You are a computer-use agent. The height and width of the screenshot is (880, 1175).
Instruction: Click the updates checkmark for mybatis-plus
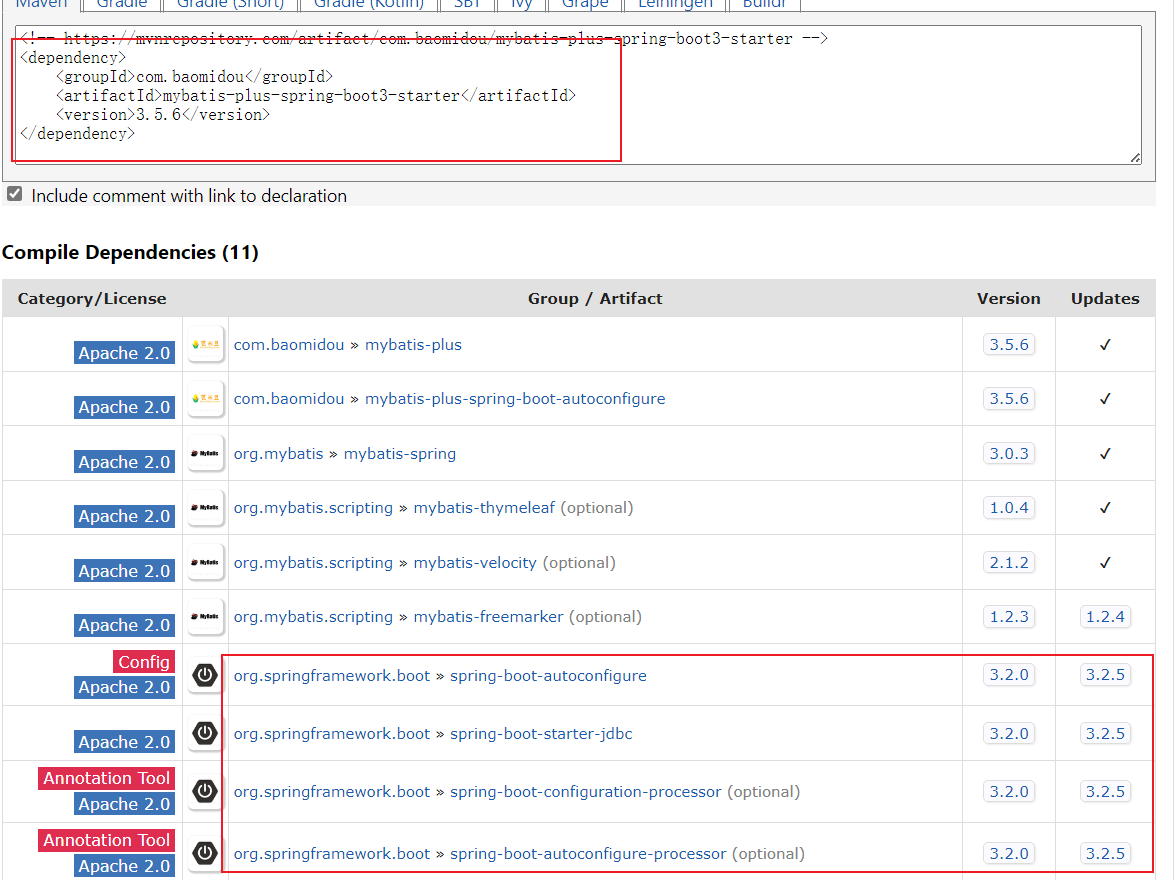click(1105, 344)
